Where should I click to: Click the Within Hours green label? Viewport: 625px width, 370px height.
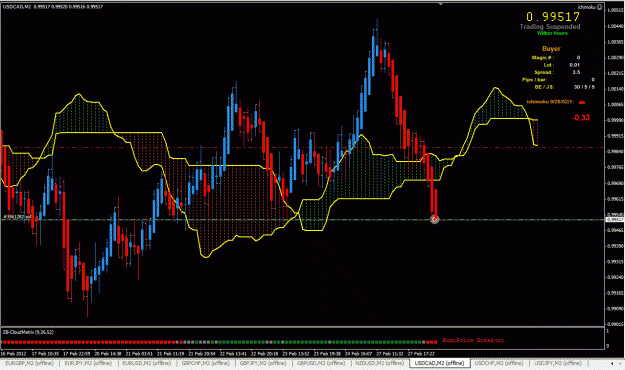pos(552,33)
